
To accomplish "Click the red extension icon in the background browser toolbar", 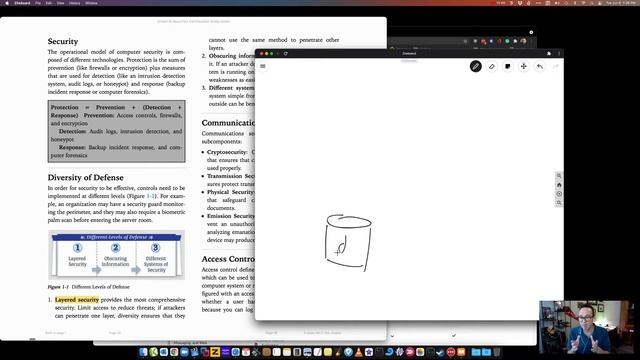I will [x=483, y=42].
